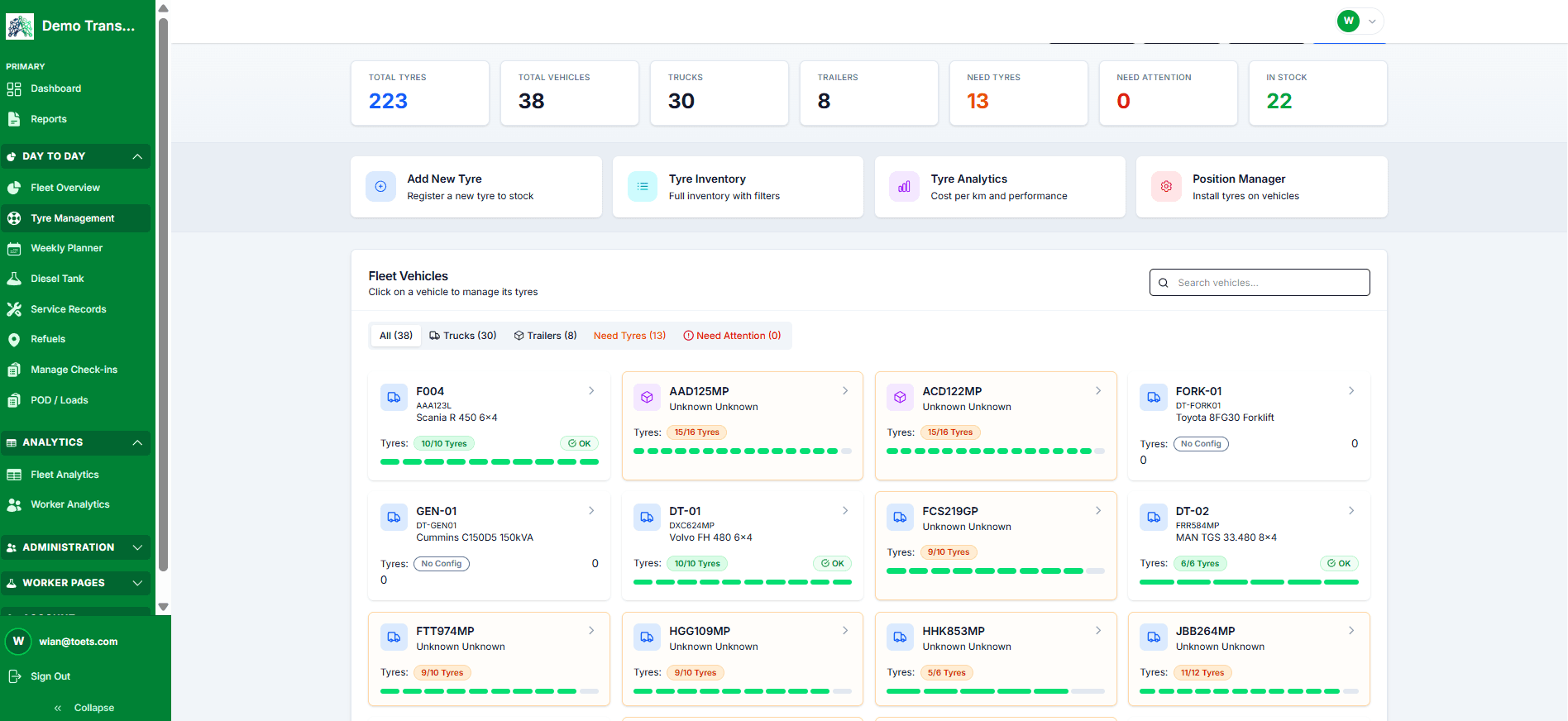This screenshot has height=721, width=1568.
Task: Click the HHK853MP tyre progress bar
Action: coord(996,691)
